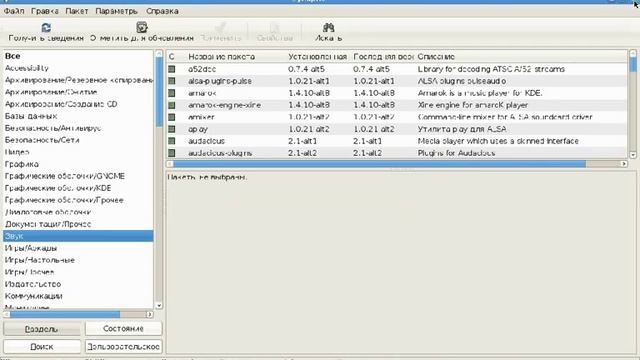Click the Состояние filter button

pyautogui.click(x=123, y=329)
